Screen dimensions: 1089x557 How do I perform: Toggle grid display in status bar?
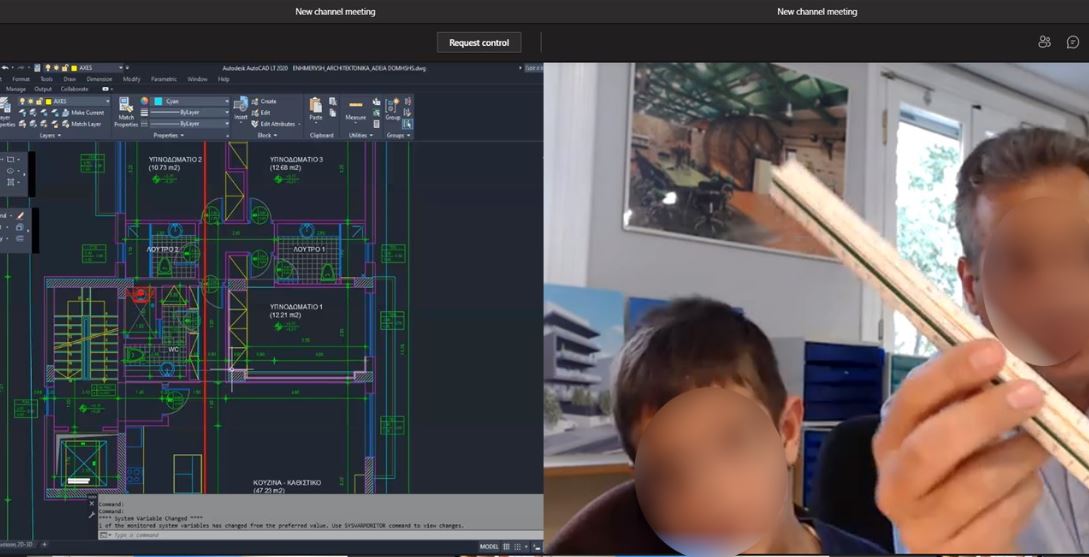tap(506, 547)
